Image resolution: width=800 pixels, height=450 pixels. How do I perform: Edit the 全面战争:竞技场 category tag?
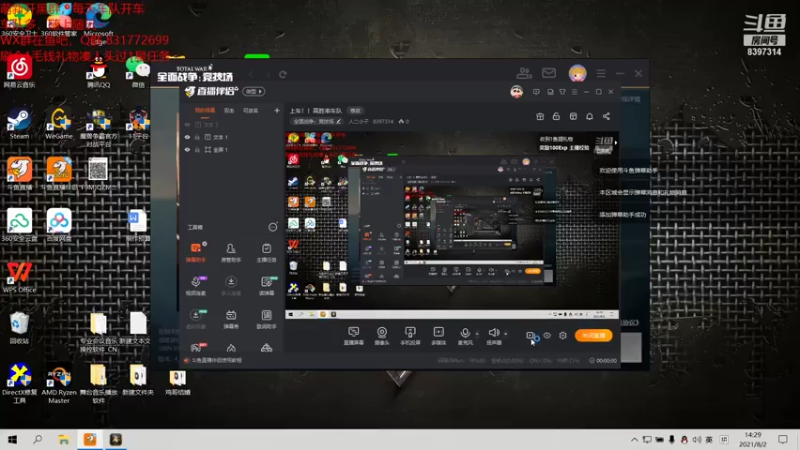pyautogui.click(x=317, y=121)
